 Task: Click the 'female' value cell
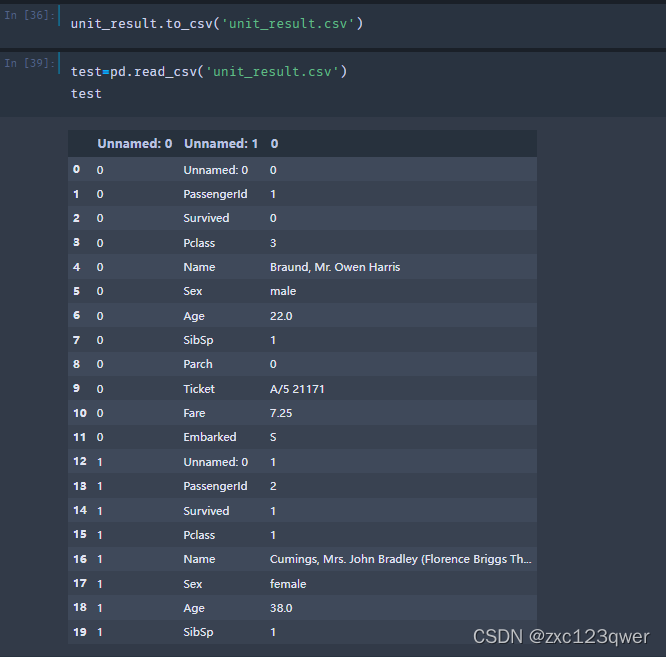[x=288, y=584]
